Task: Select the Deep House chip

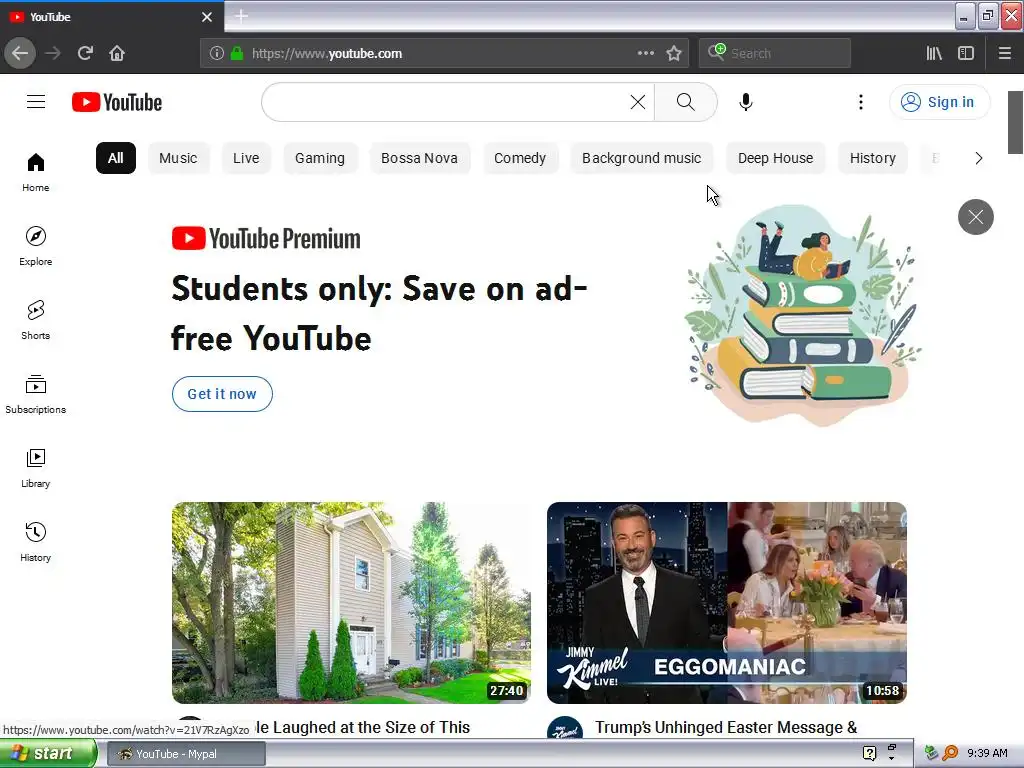Action: tap(775, 158)
